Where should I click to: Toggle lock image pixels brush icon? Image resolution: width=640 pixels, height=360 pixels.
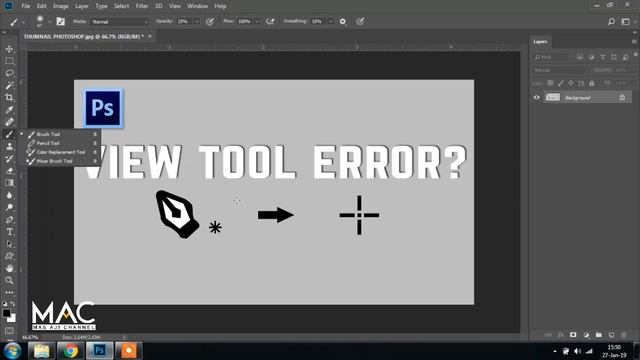coord(561,83)
